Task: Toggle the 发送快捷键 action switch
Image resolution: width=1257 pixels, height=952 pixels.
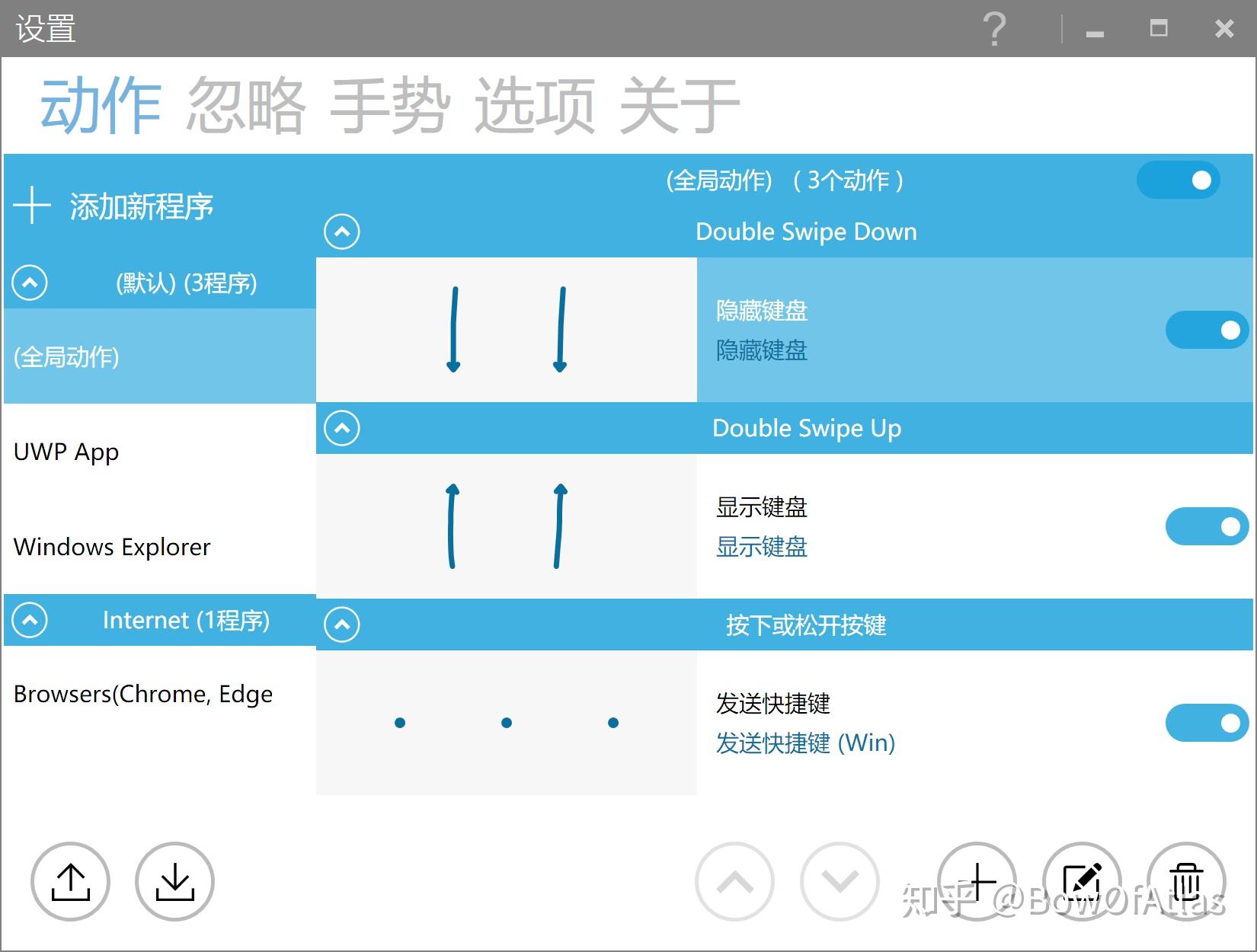Action: point(1207,723)
